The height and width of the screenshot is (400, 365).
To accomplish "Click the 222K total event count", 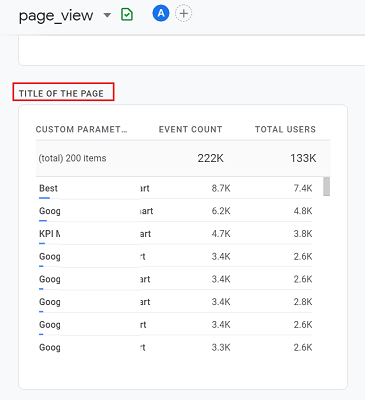I will tap(210, 158).
